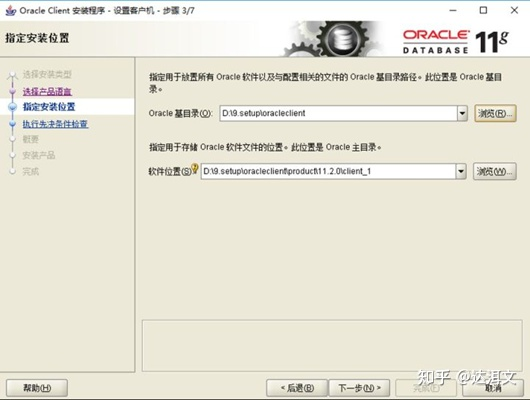Maximize the Oracle Client installer window

click(x=483, y=10)
